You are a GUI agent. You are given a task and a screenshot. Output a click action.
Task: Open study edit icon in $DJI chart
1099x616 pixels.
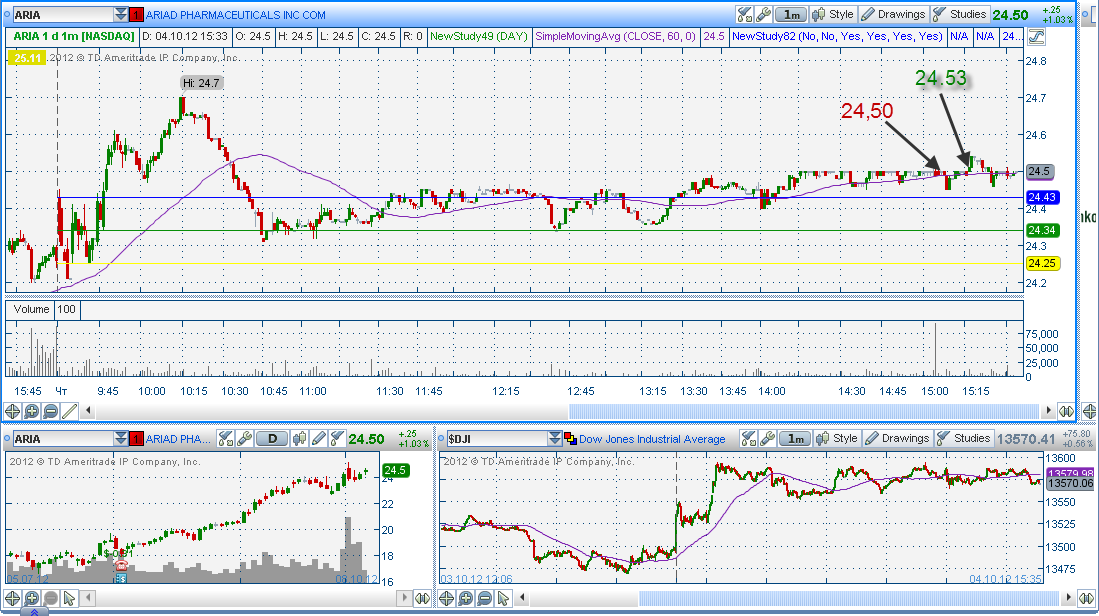point(748,439)
